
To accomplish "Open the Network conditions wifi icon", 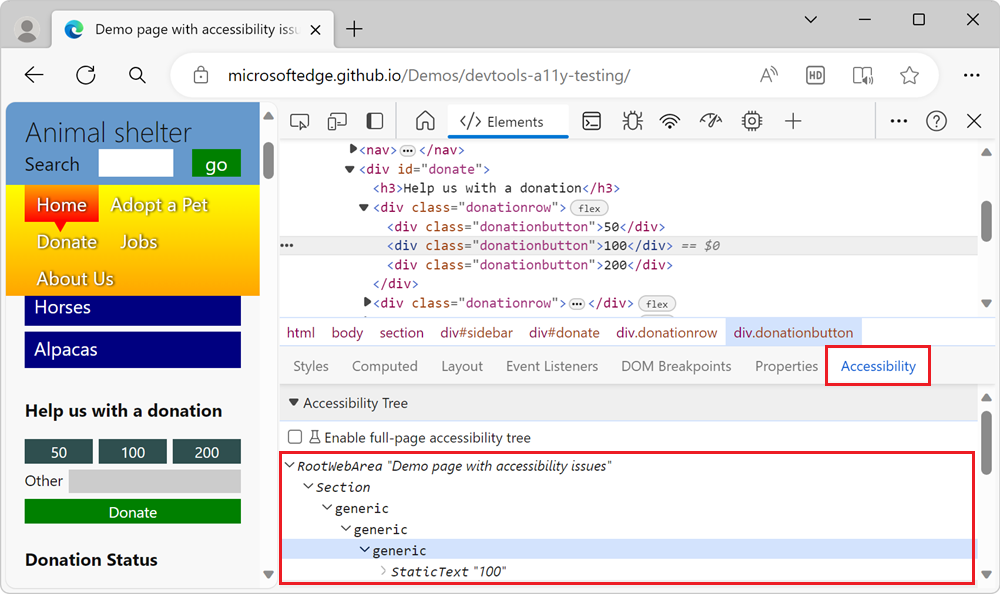I will click(669, 120).
